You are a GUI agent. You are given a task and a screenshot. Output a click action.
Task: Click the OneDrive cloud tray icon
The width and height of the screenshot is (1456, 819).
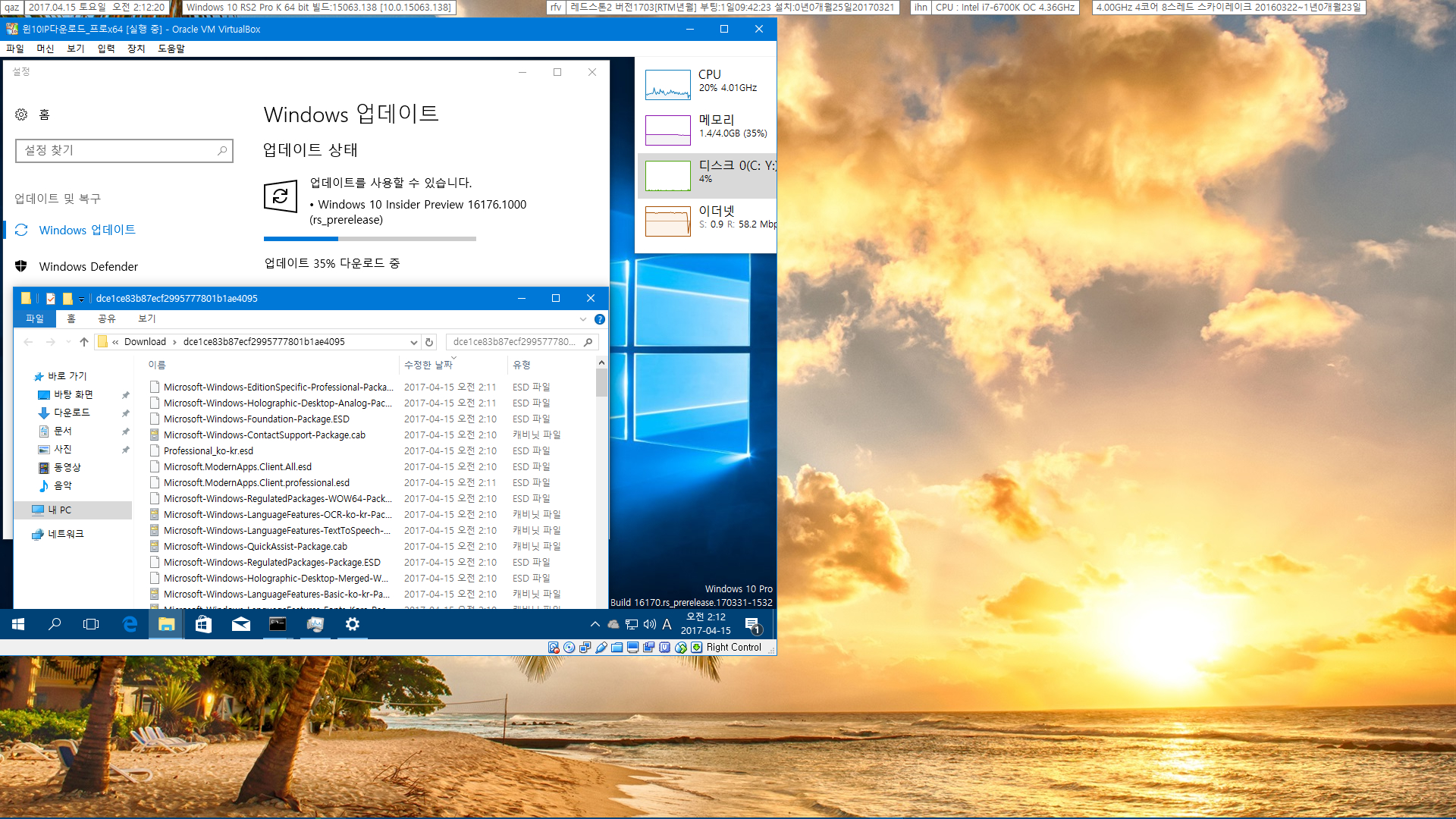pyautogui.click(x=613, y=624)
